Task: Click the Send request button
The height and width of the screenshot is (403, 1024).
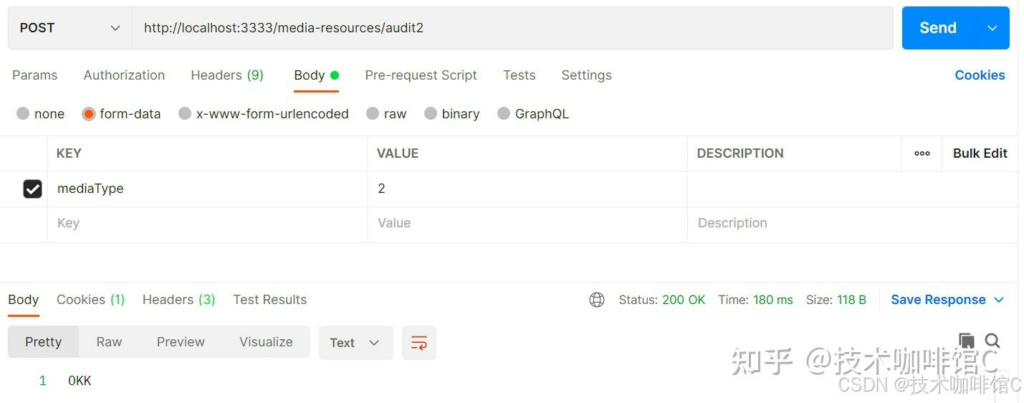Action: point(938,28)
